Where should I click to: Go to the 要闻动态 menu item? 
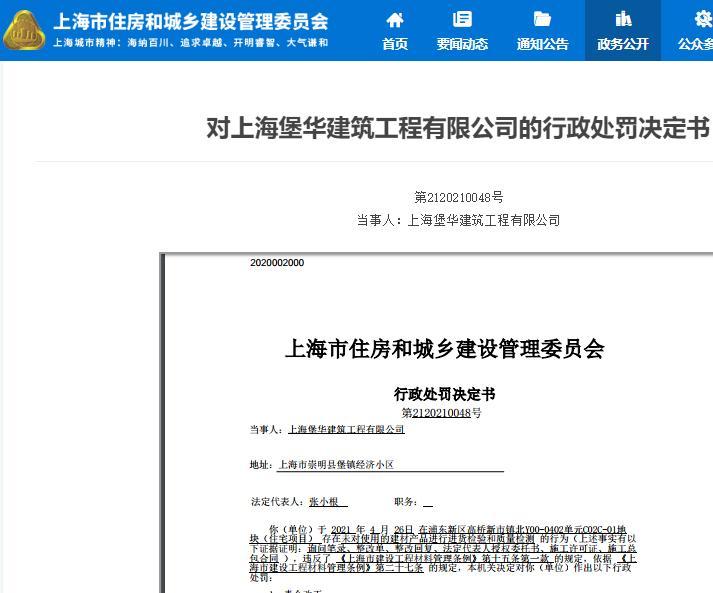click(462, 44)
